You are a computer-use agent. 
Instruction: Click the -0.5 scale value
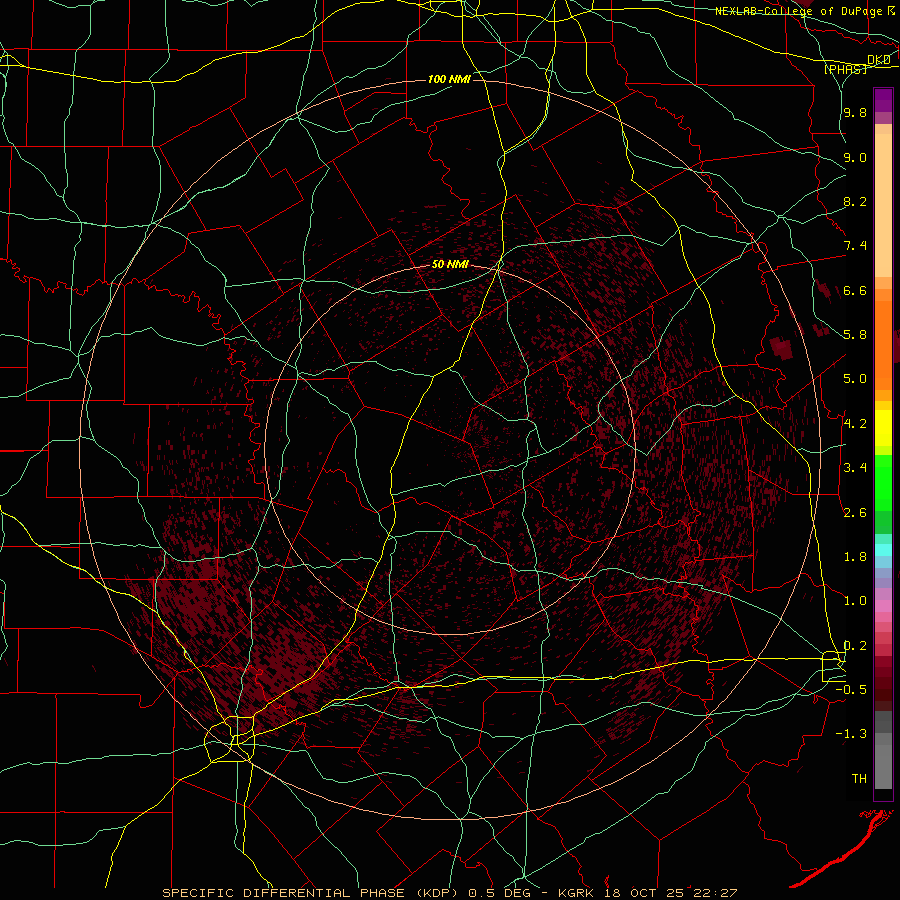click(851, 689)
